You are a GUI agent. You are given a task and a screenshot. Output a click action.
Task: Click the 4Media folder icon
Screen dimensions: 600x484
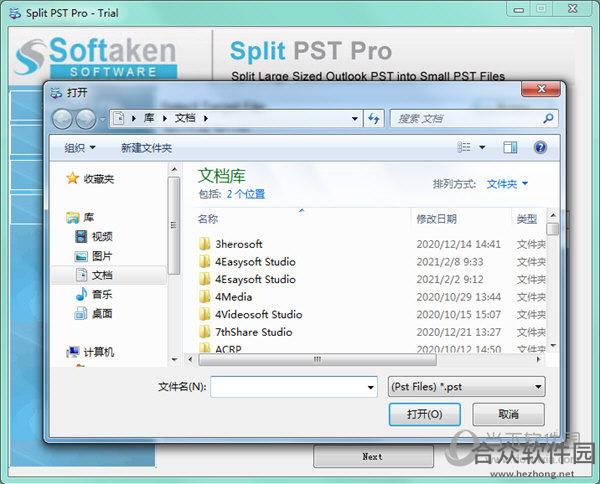(205, 297)
